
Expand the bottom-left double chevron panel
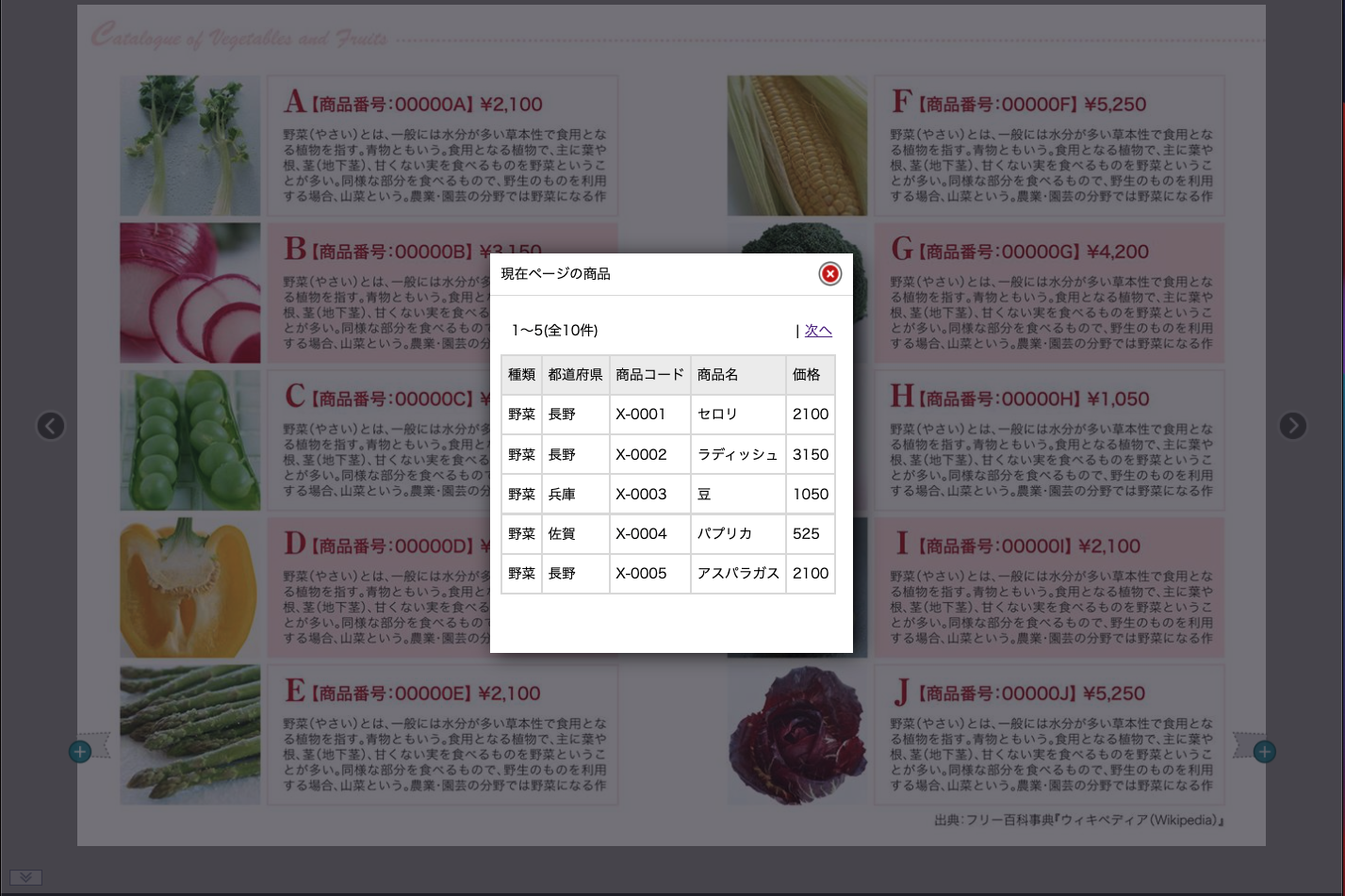click(x=26, y=877)
